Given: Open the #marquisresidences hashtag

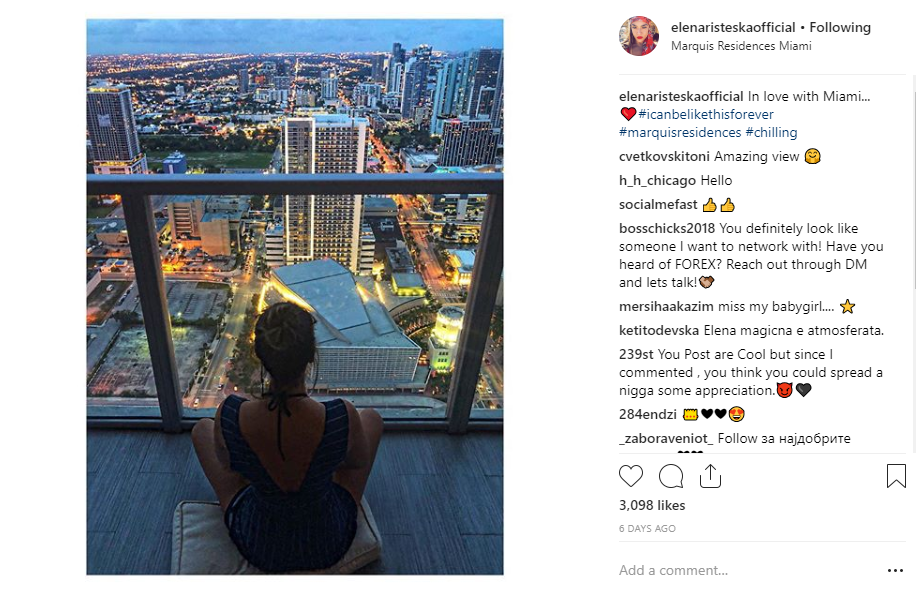Looking at the screenshot, I should tap(680, 133).
